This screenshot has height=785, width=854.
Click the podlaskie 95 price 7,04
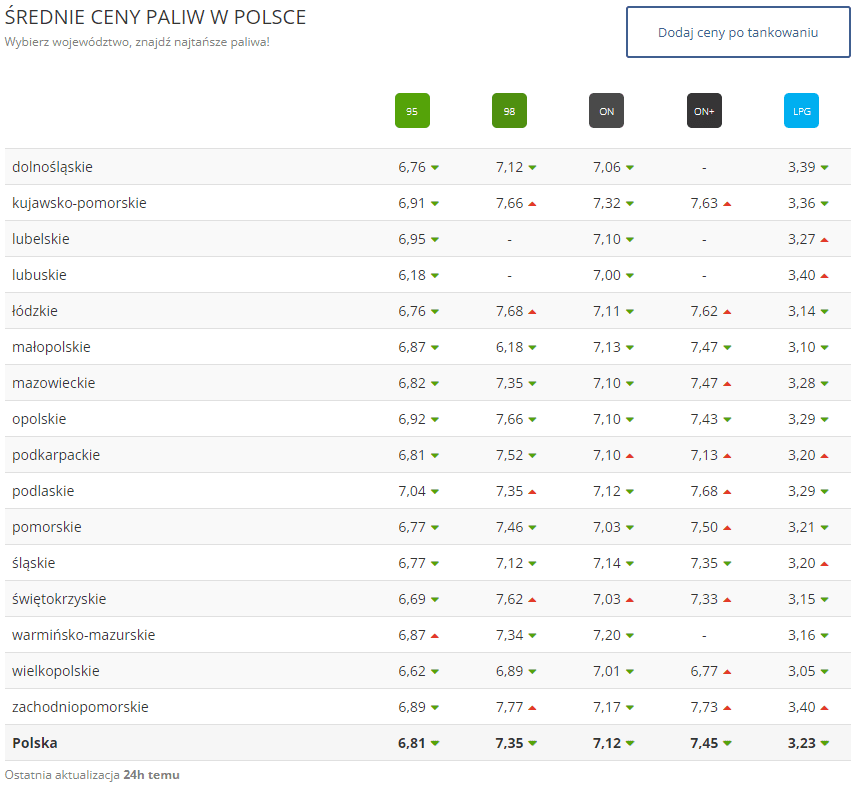411,491
